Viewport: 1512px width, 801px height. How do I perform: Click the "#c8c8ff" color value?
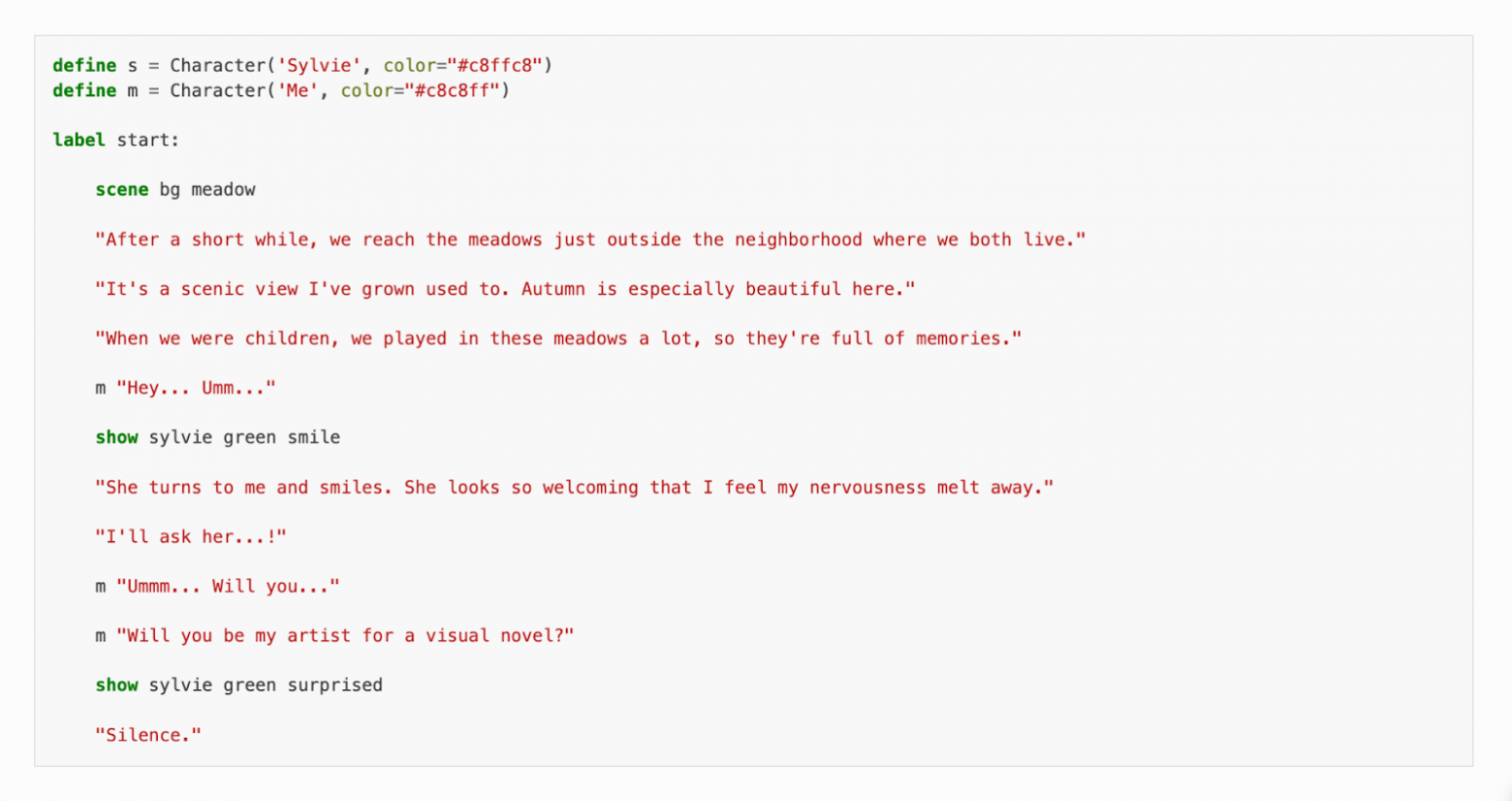pyautogui.click(x=452, y=91)
